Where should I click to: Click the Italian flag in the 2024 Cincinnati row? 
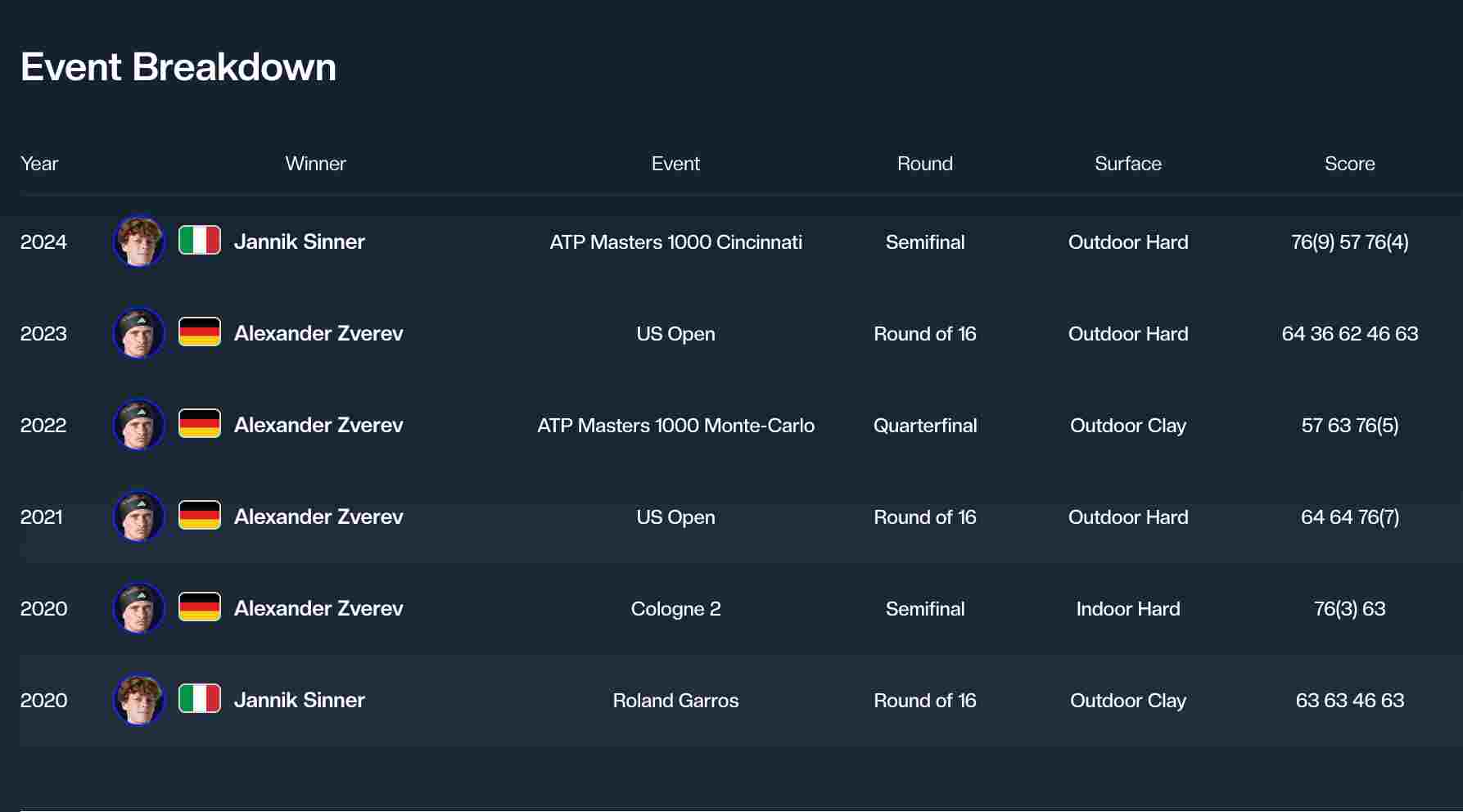[x=200, y=241]
